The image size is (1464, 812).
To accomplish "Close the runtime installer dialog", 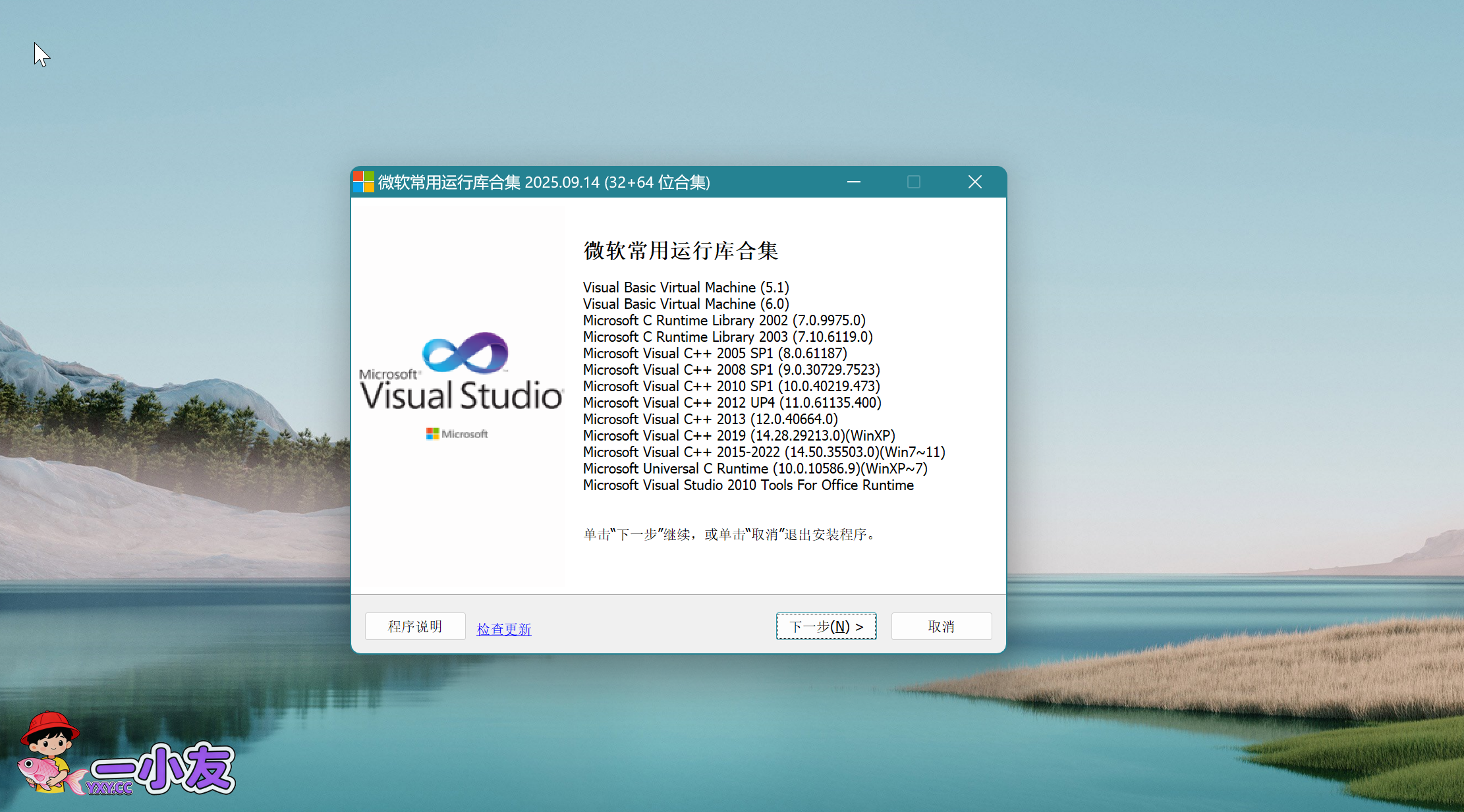I will [x=975, y=182].
